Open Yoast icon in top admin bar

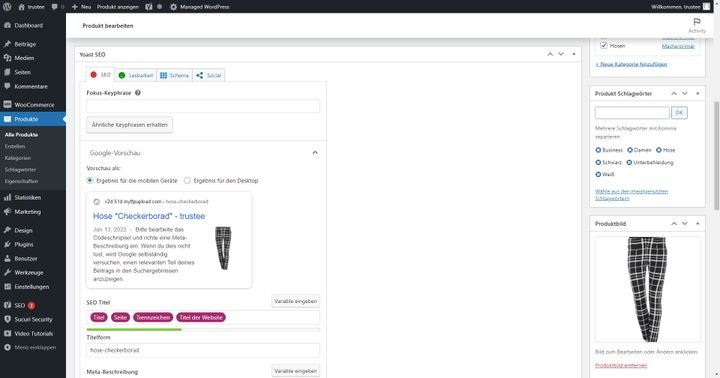click(x=149, y=7)
